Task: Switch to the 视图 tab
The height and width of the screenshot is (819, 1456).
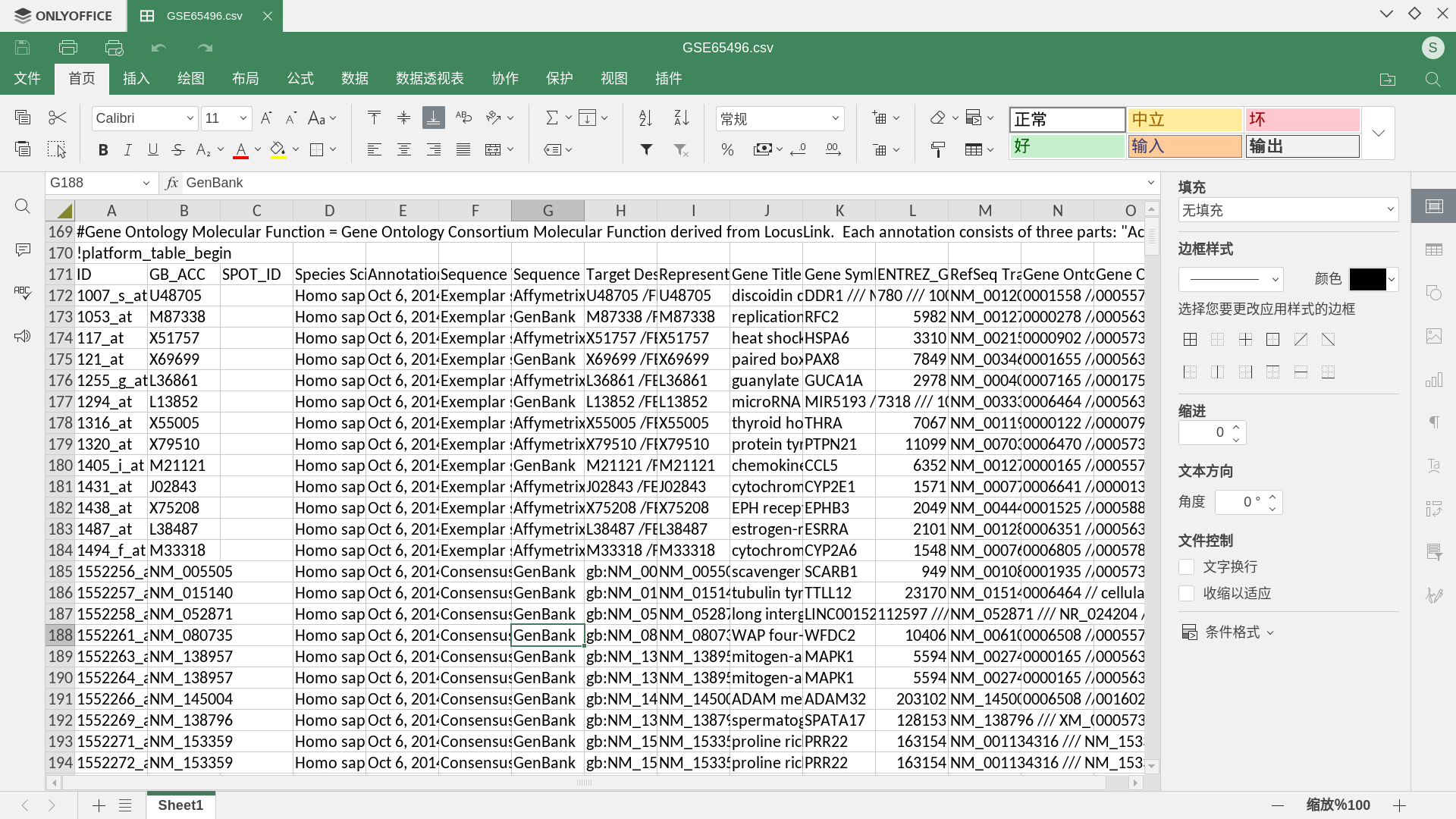Action: pyautogui.click(x=614, y=78)
